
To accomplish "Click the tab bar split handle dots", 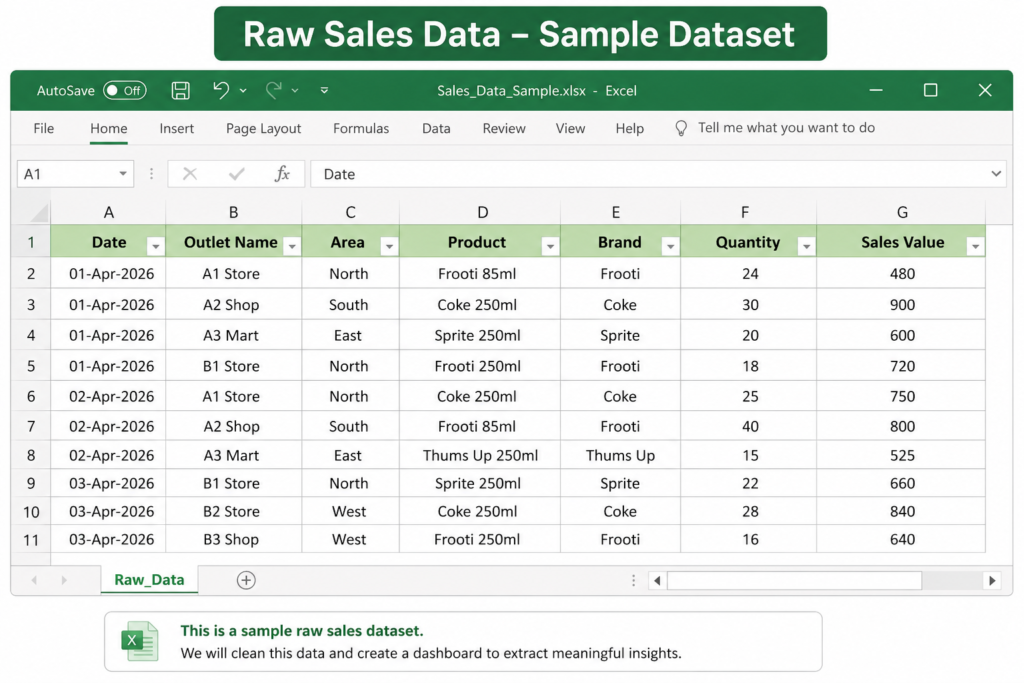I will [633, 580].
